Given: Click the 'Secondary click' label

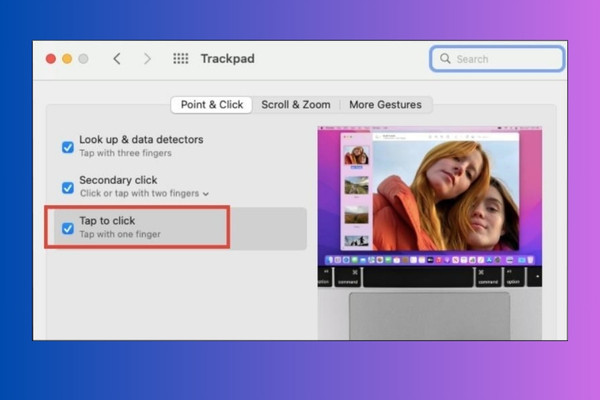Looking at the screenshot, I should [x=118, y=180].
